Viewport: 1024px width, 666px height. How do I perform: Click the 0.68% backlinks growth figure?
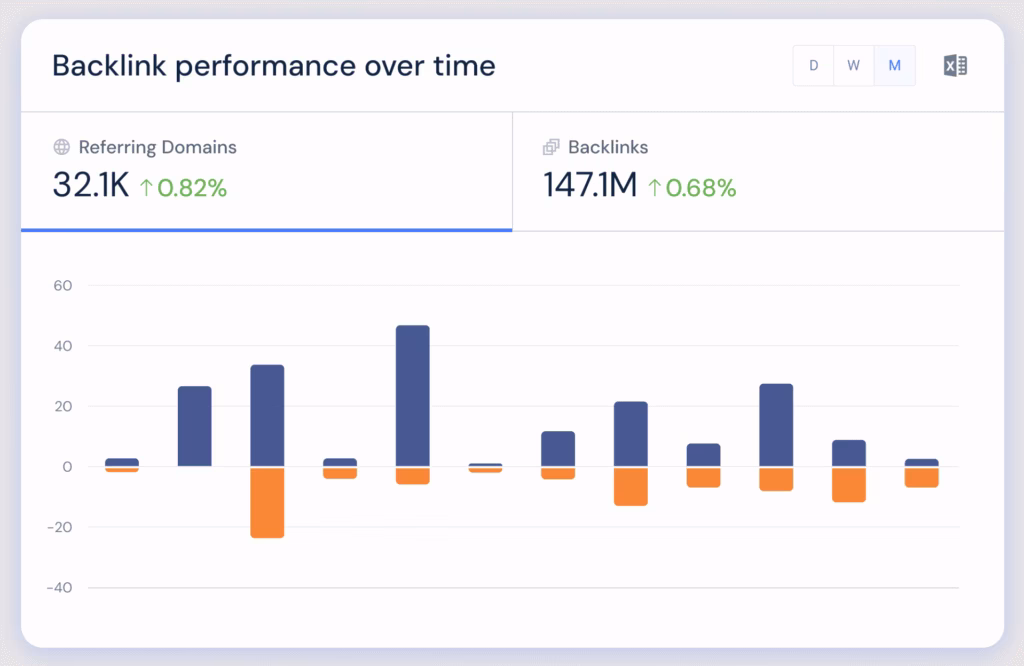coord(701,187)
